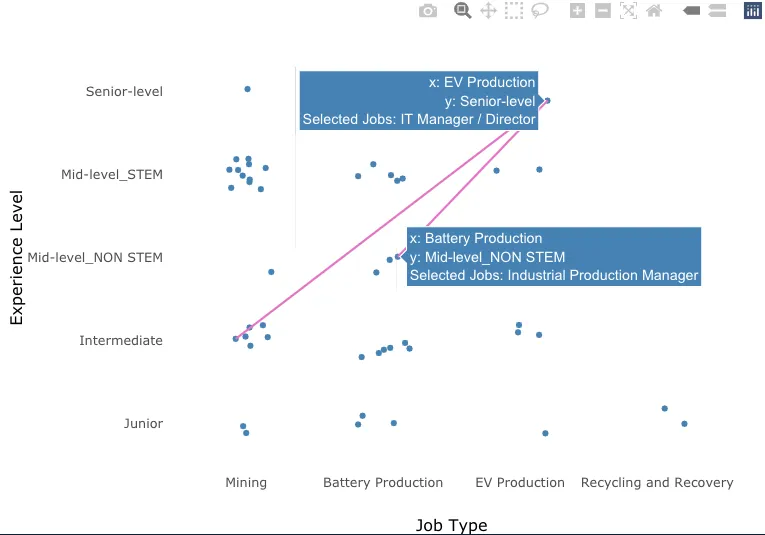Select the Junior EV Production data point

pos(545,433)
